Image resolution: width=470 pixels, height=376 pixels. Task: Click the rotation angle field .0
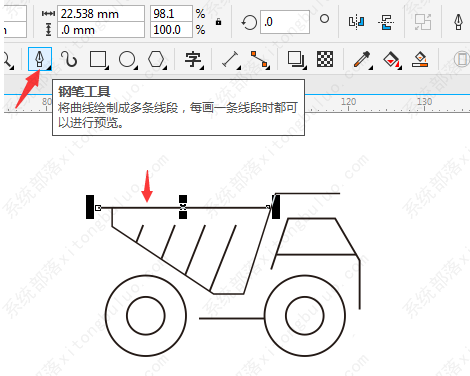click(x=285, y=22)
